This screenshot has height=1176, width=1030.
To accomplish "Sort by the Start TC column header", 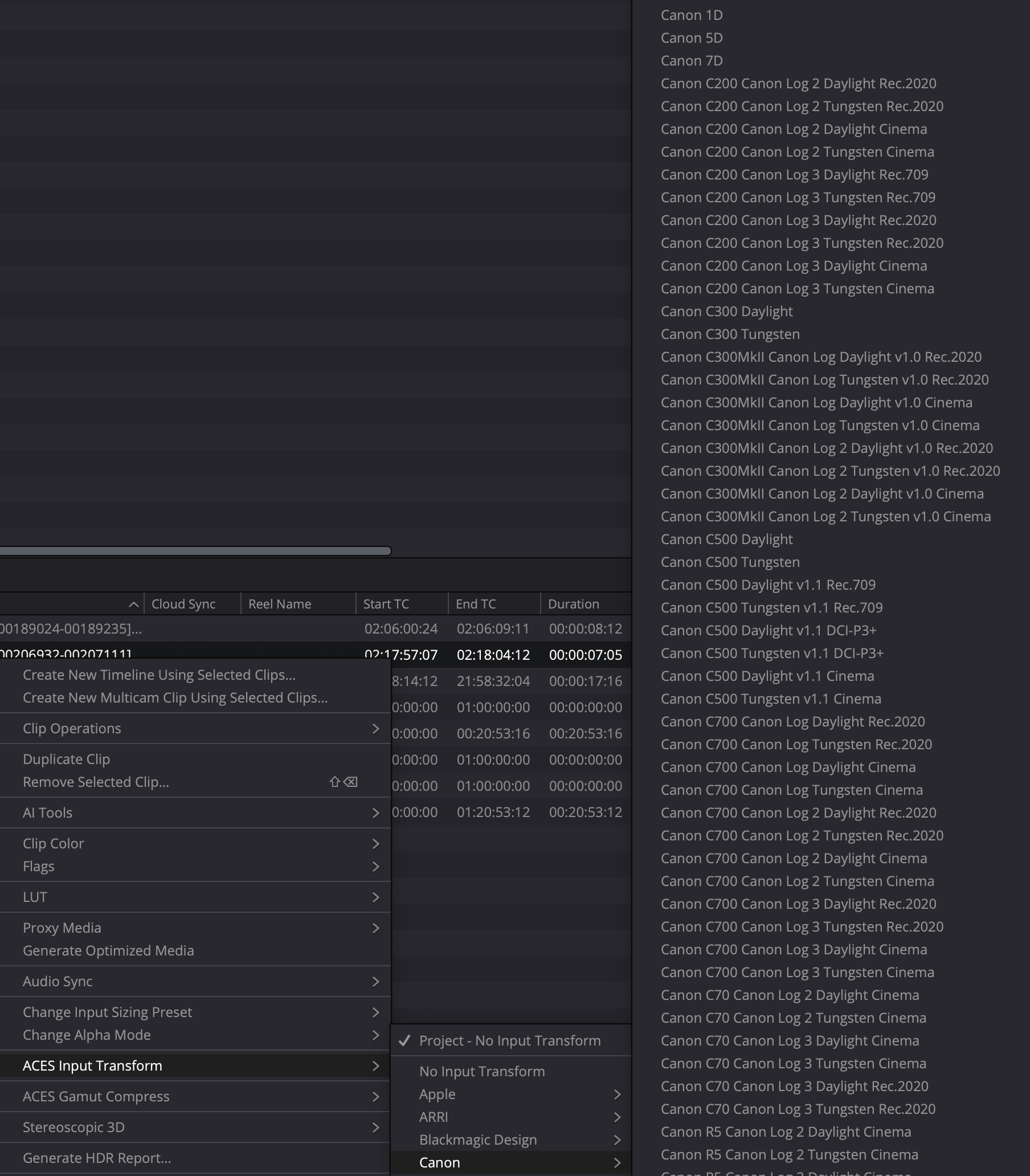I will coord(402,603).
